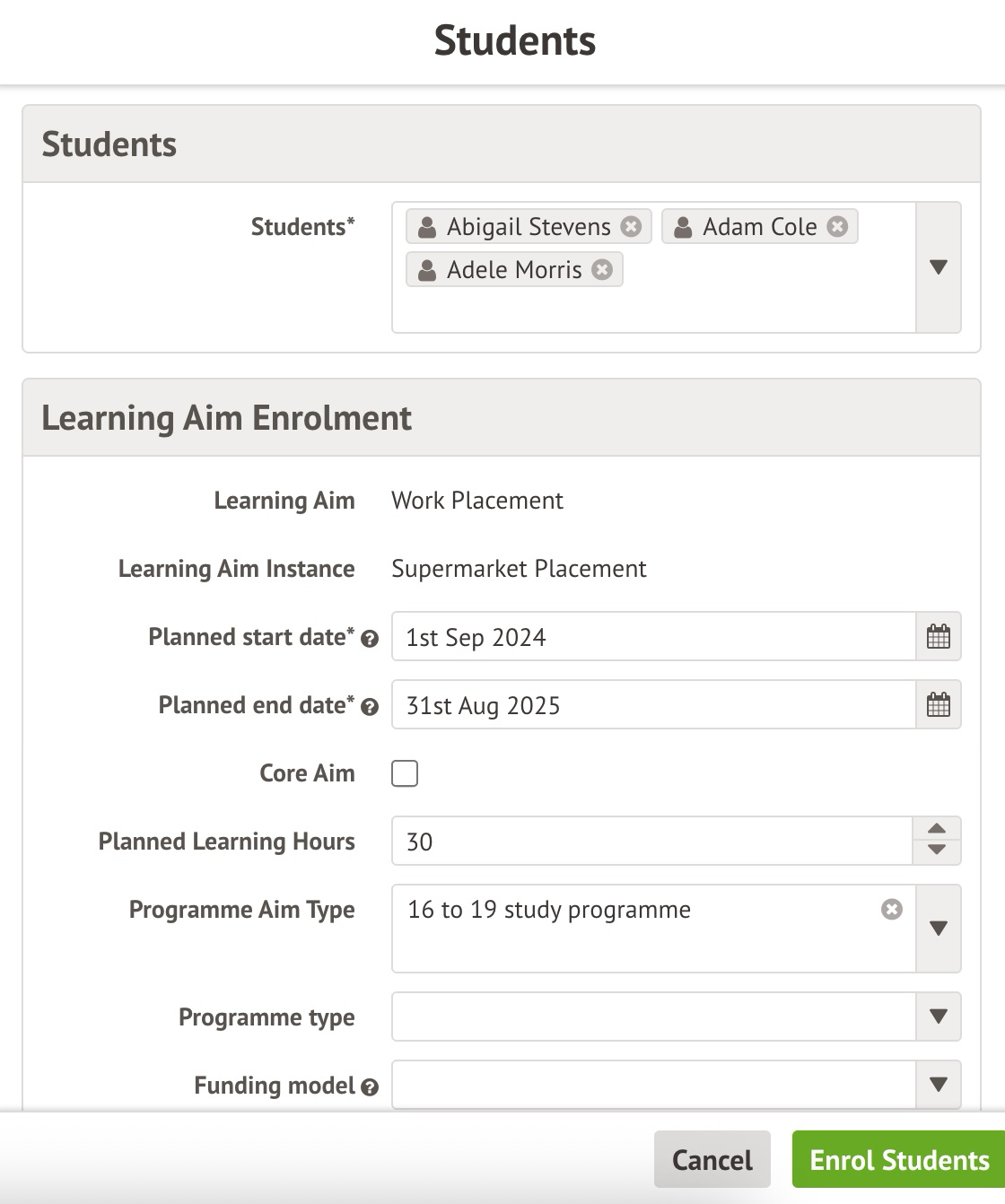Viewport: 1005px width, 1204px height.
Task: Open the Programme Aim Type dropdown
Action: tap(939, 929)
